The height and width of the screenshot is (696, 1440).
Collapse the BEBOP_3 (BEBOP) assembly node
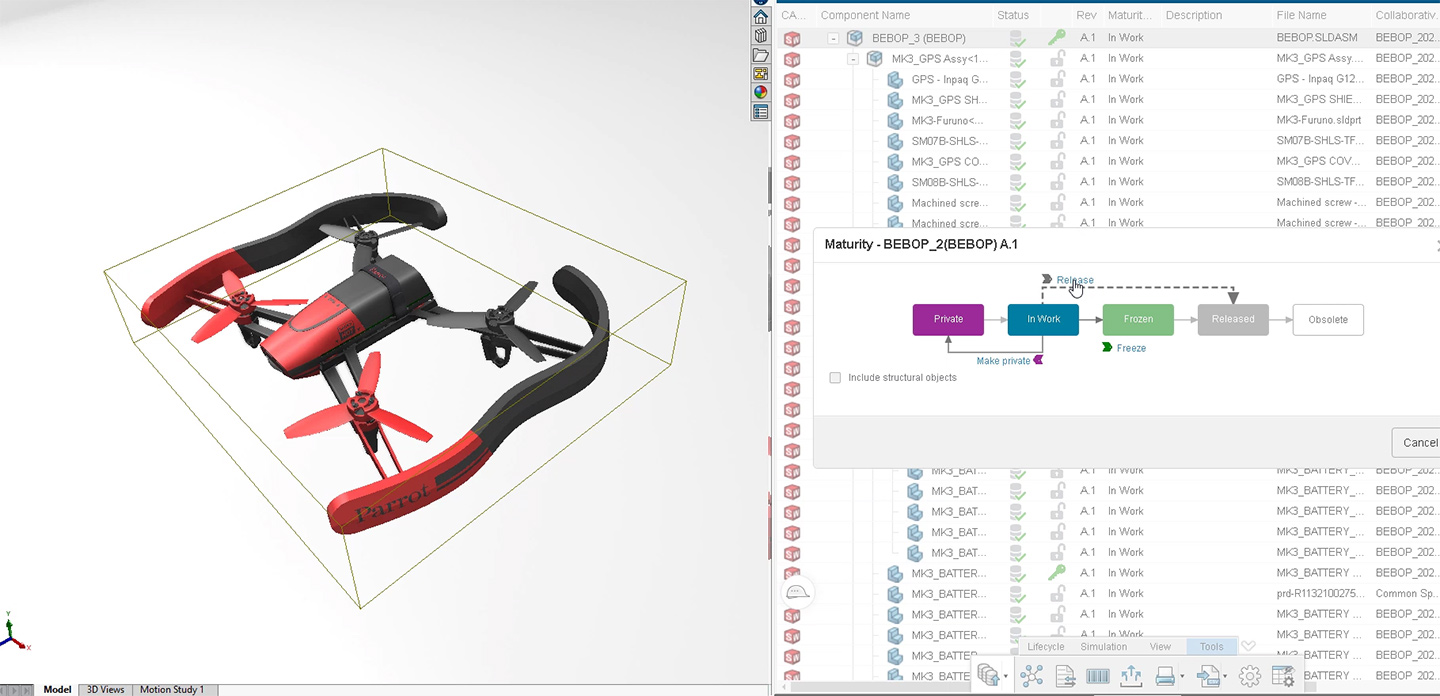click(833, 37)
